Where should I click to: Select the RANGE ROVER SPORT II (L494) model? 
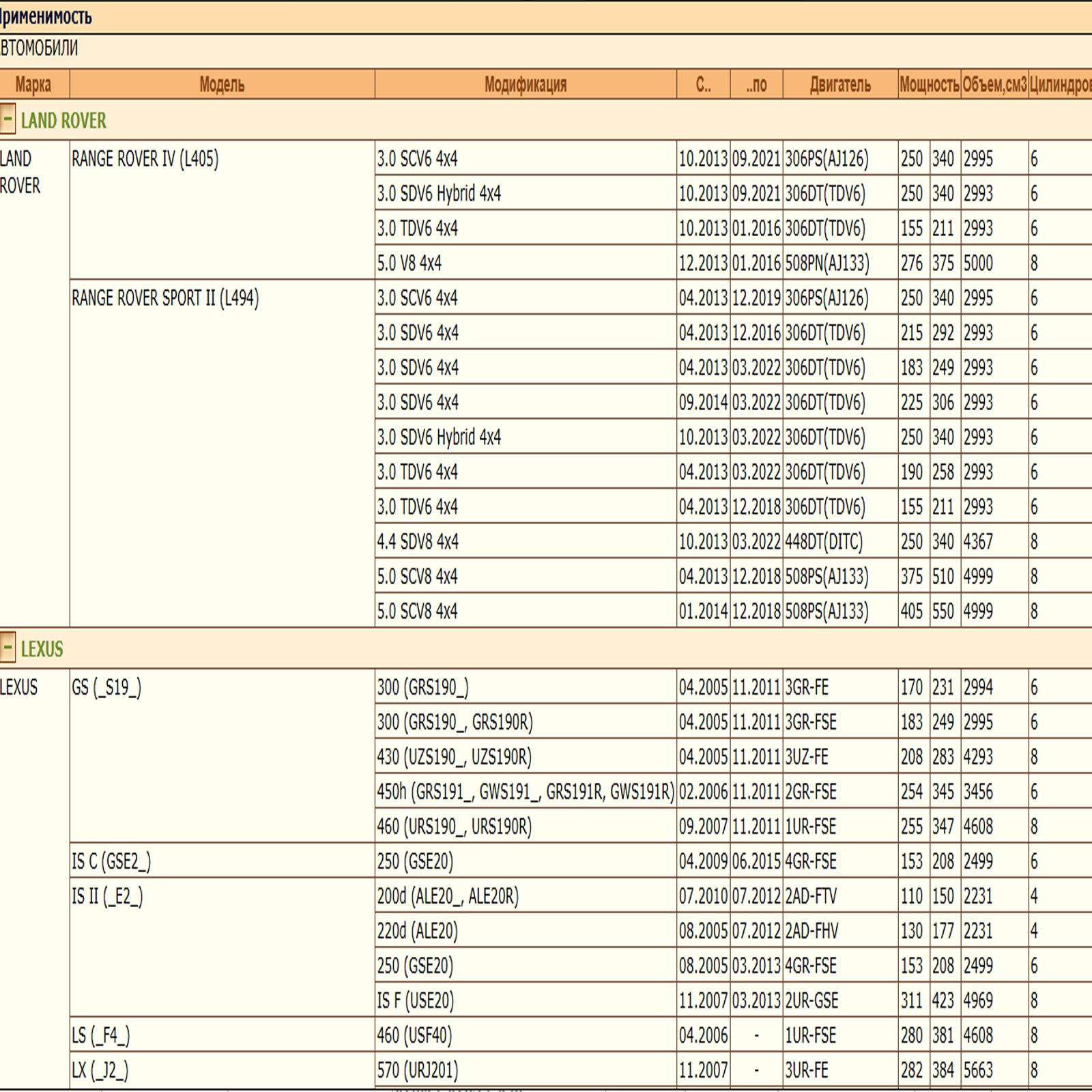(x=165, y=298)
